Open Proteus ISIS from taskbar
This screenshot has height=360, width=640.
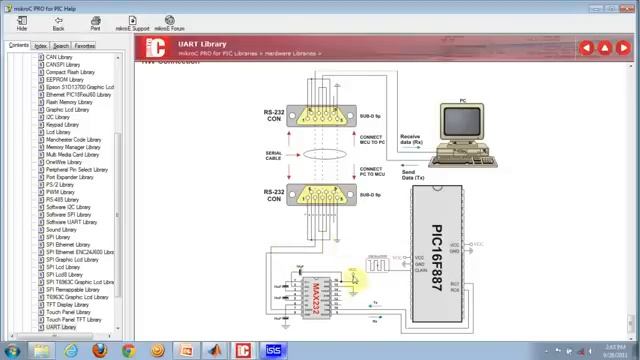click(x=273, y=351)
